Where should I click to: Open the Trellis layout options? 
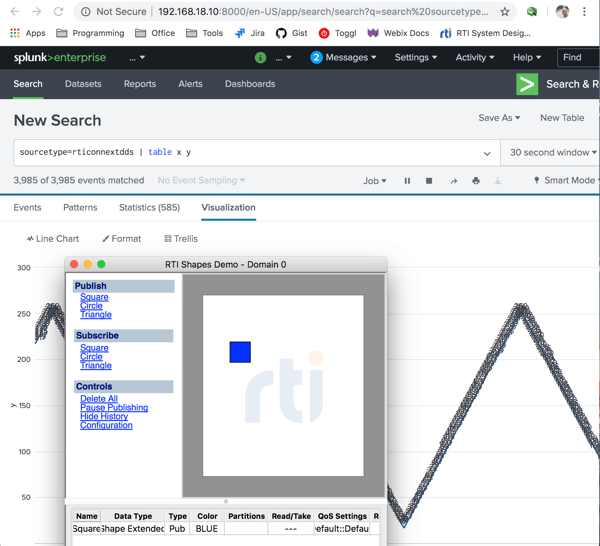point(181,239)
